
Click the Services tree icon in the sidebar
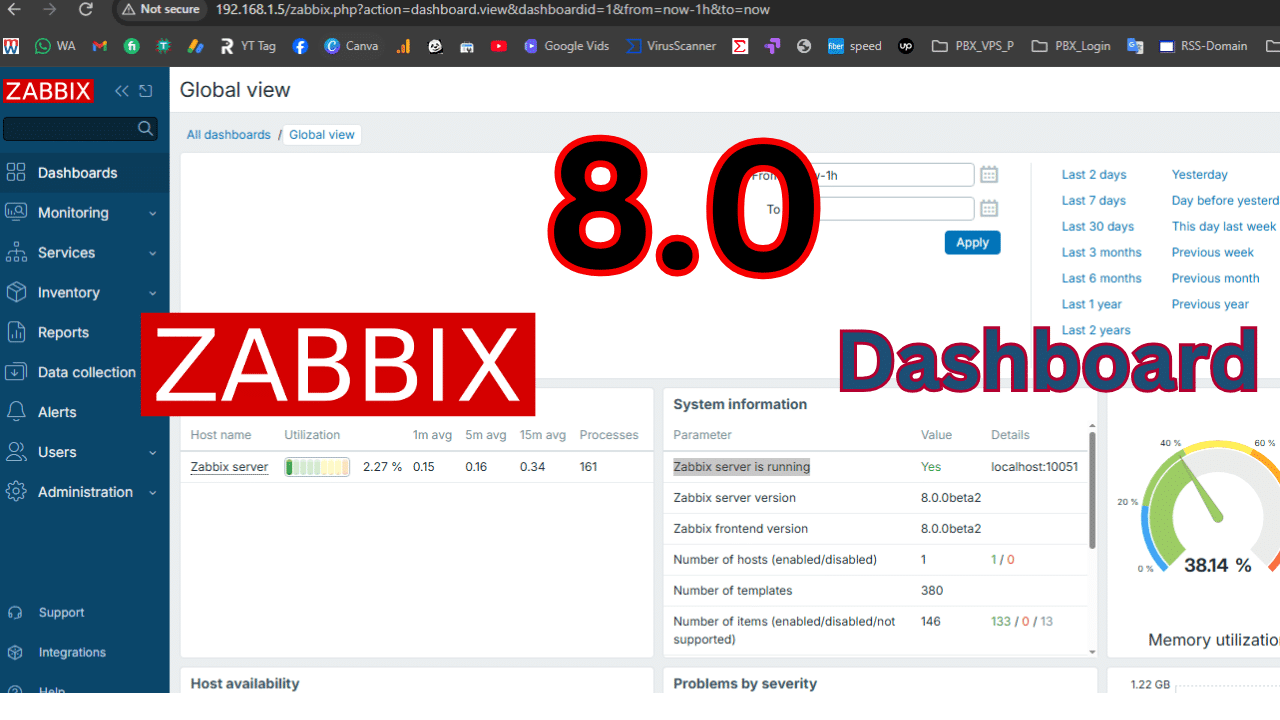click(x=16, y=252)
